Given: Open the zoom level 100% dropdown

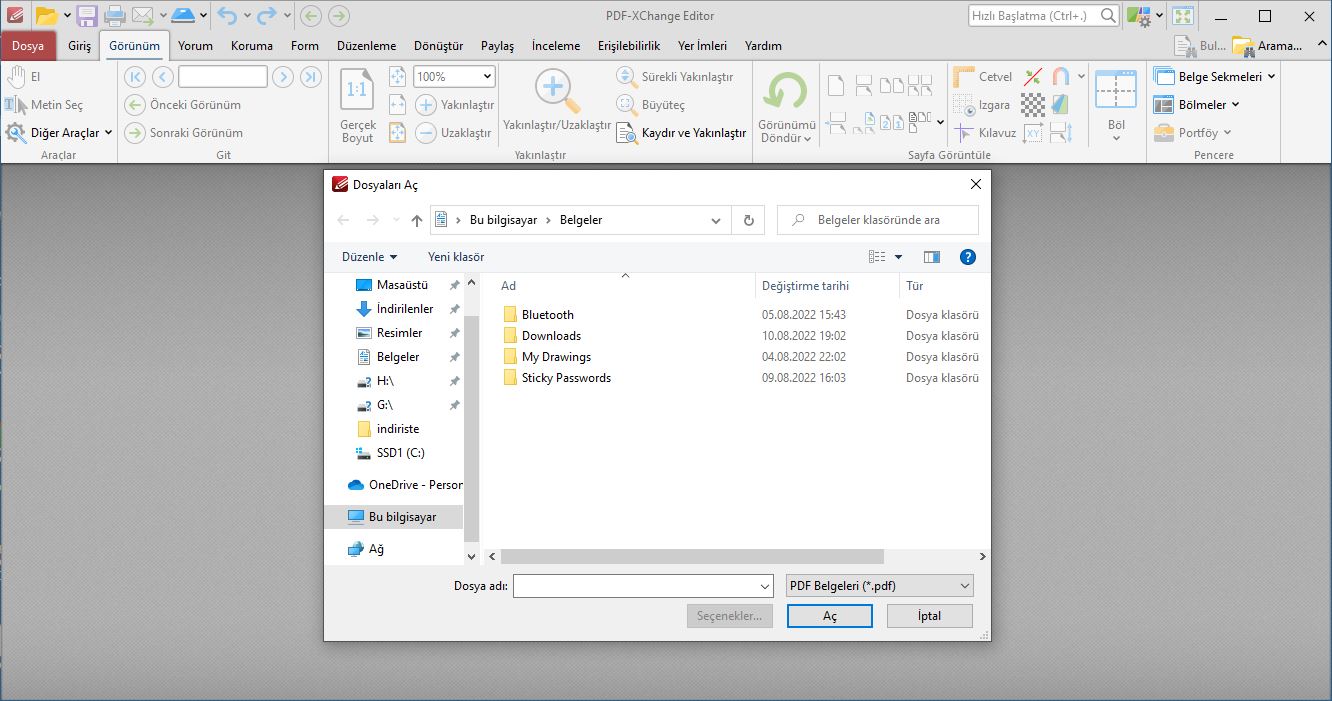Looking at the screenshot, I should click(487, 76).
